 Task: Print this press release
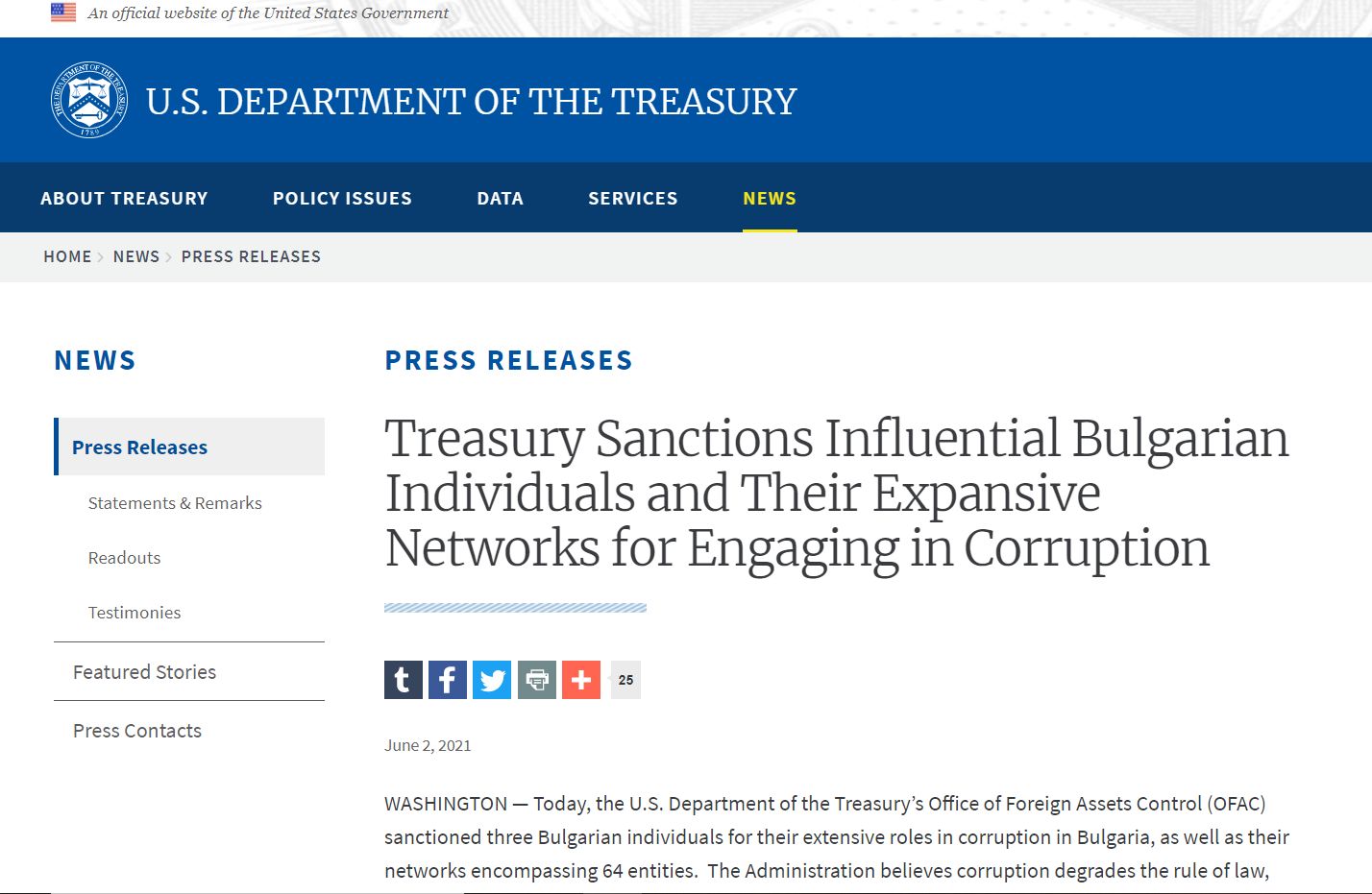537,680
